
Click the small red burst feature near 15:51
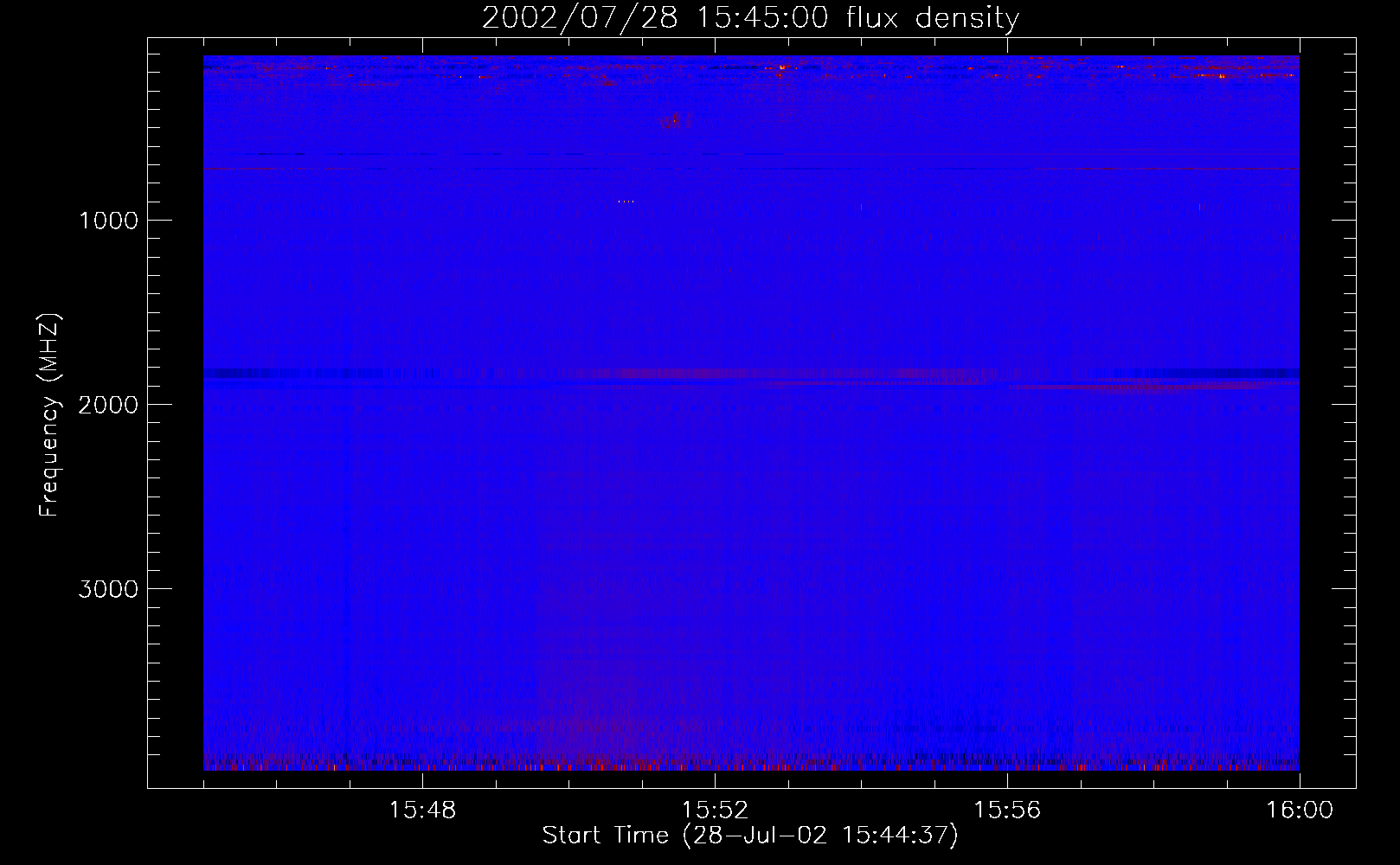(675, 121)
